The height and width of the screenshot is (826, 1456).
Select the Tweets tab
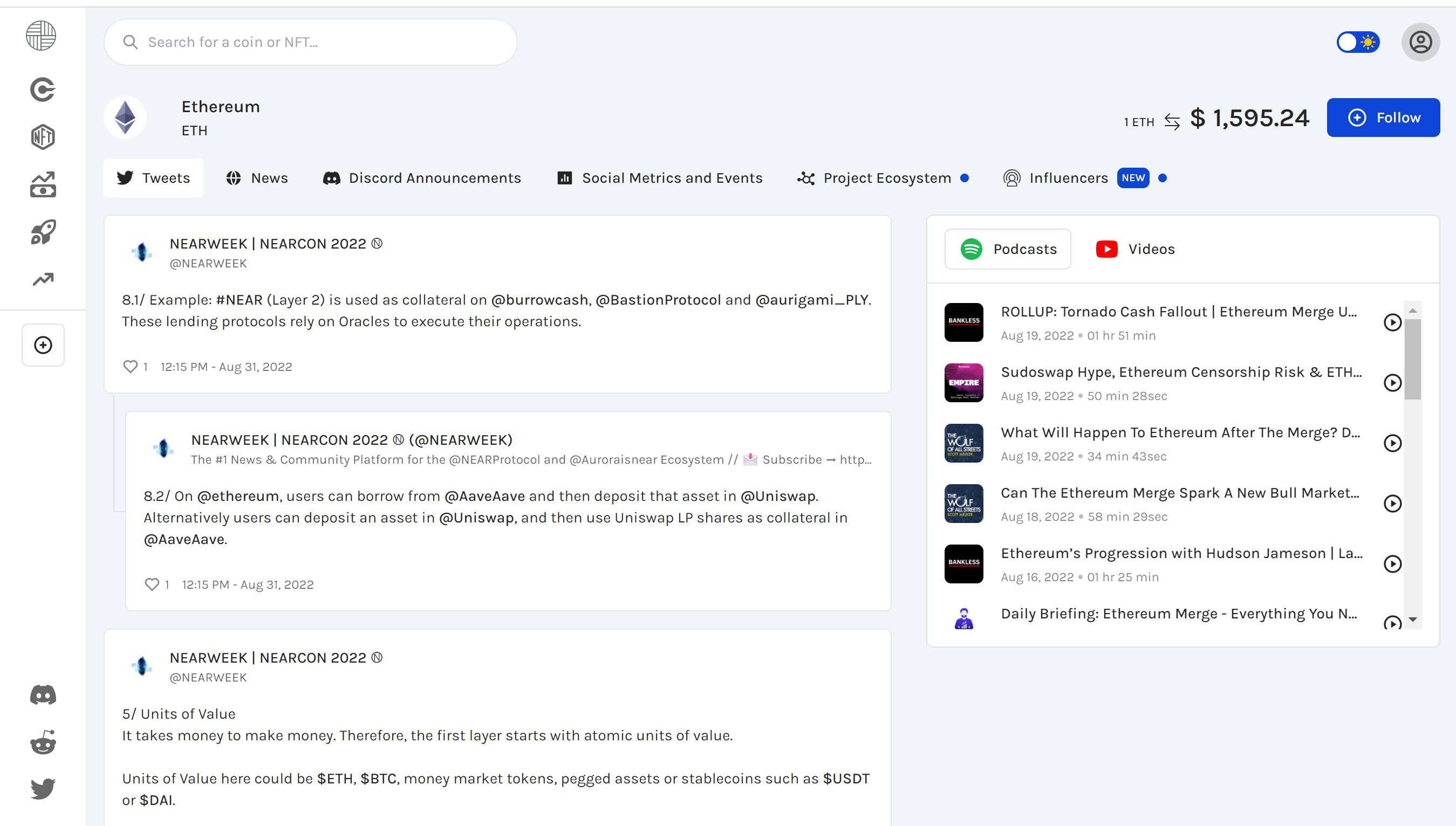point(153,178)
